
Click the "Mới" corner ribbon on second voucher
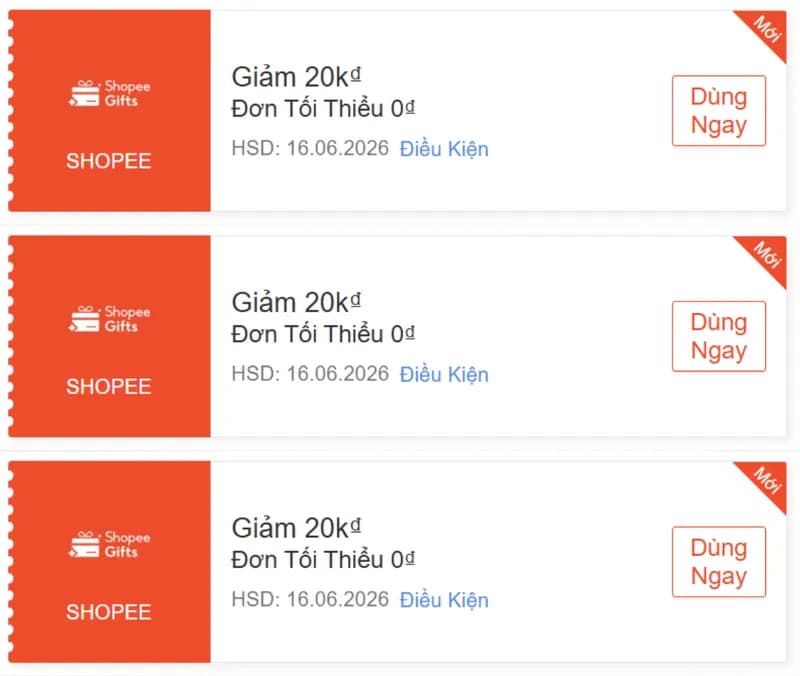click(x=766, y=253)
